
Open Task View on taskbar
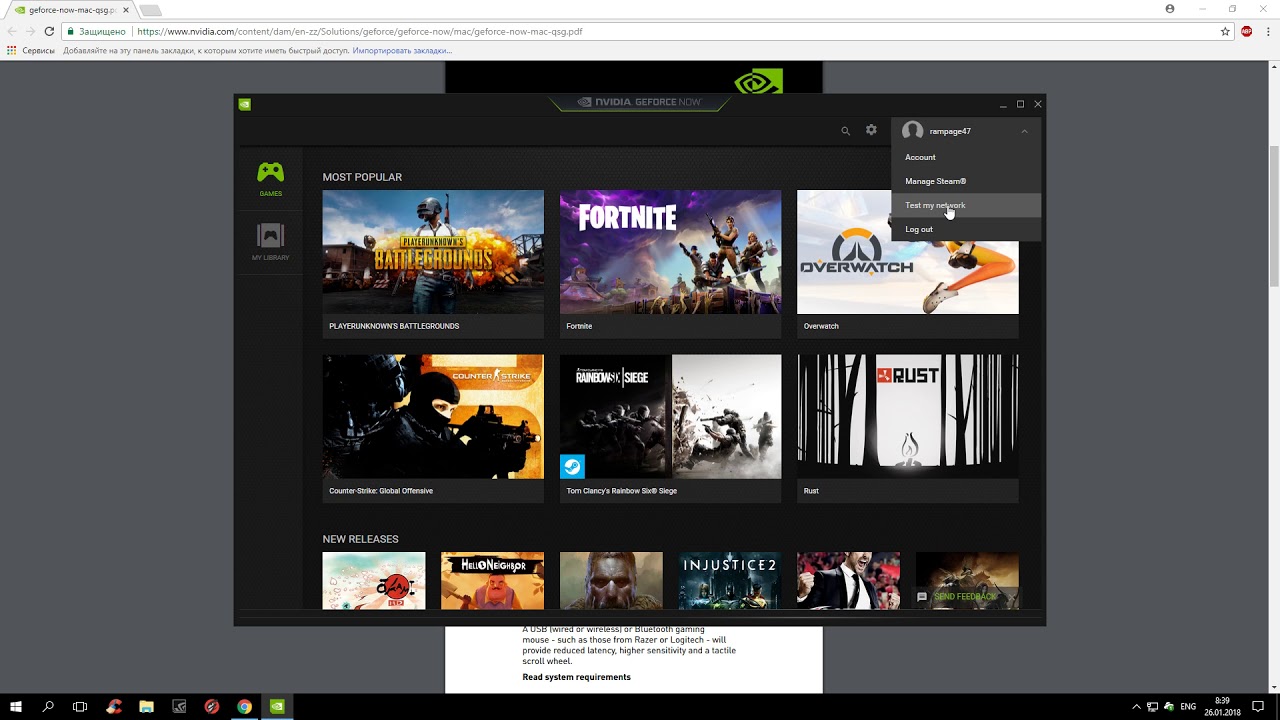pos(80,706)
